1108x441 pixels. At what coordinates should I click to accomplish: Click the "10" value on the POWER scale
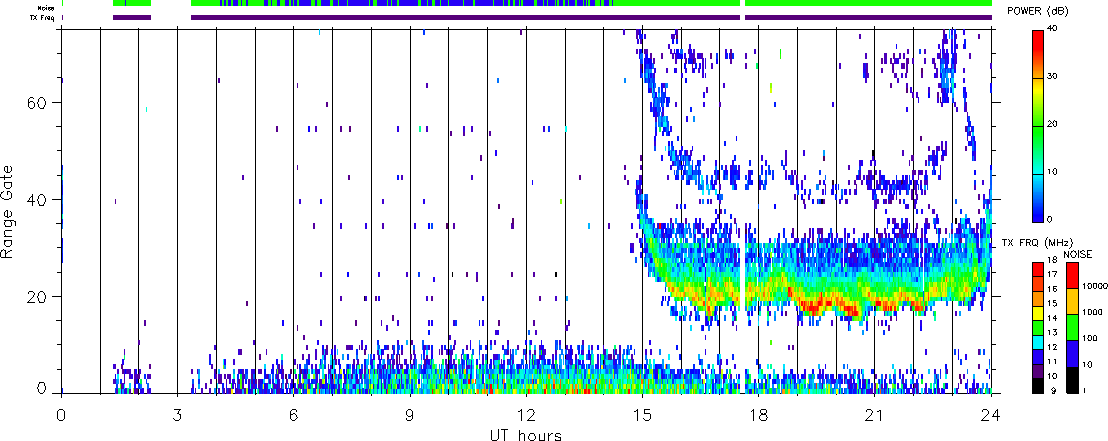click(1054, 172)
